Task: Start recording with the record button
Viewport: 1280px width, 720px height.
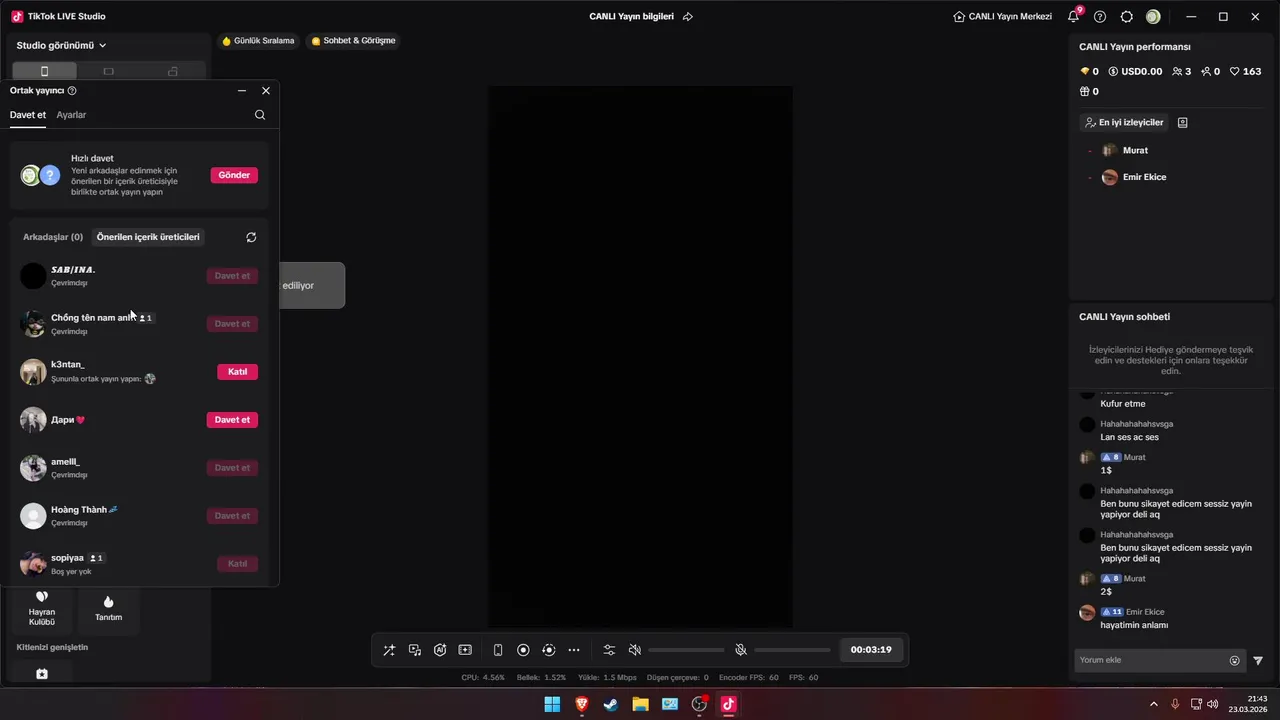Action: [x=523, y=650]
